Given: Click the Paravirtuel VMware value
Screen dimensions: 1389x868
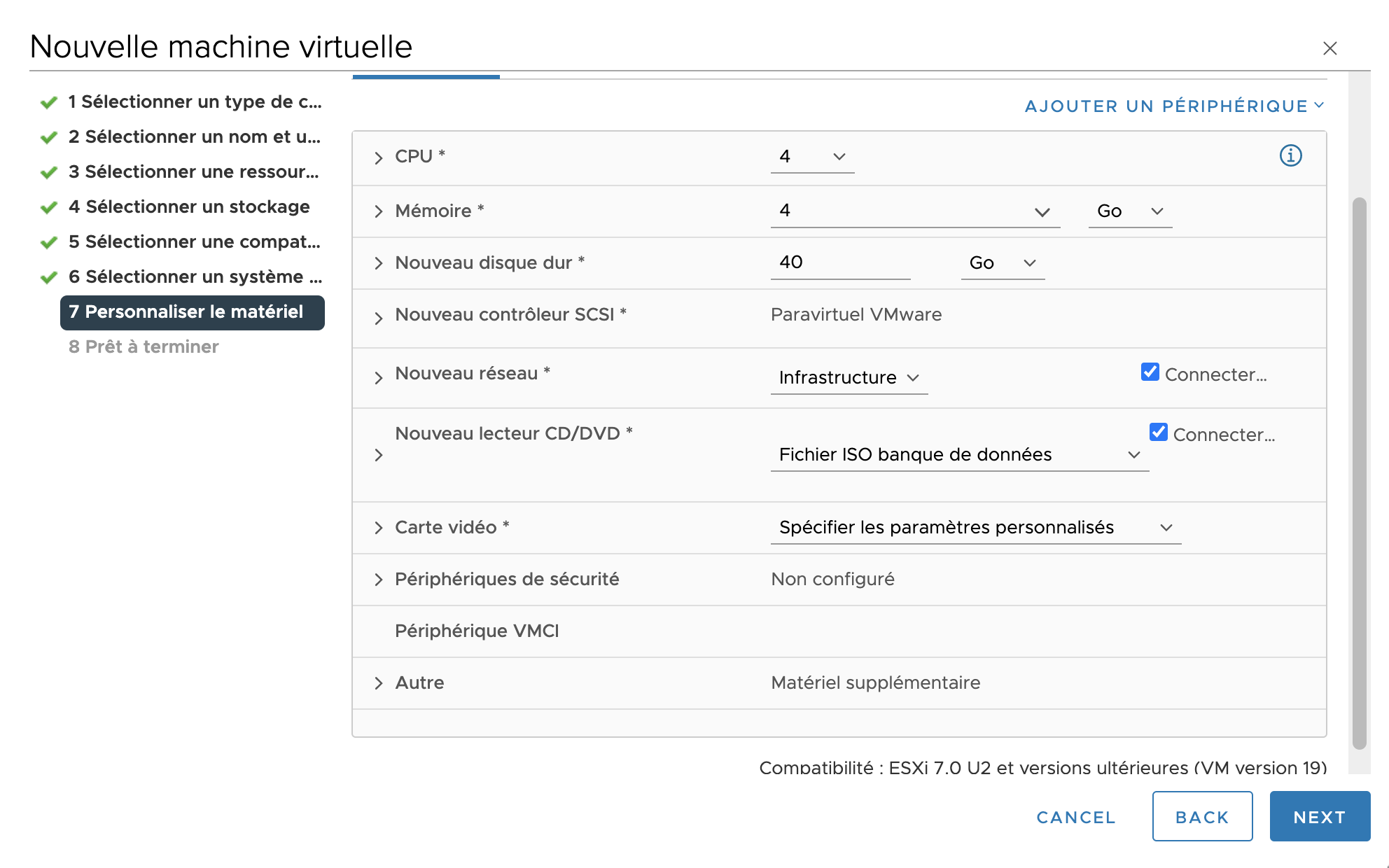Looking at the screenshot, I should click(856, 315).
